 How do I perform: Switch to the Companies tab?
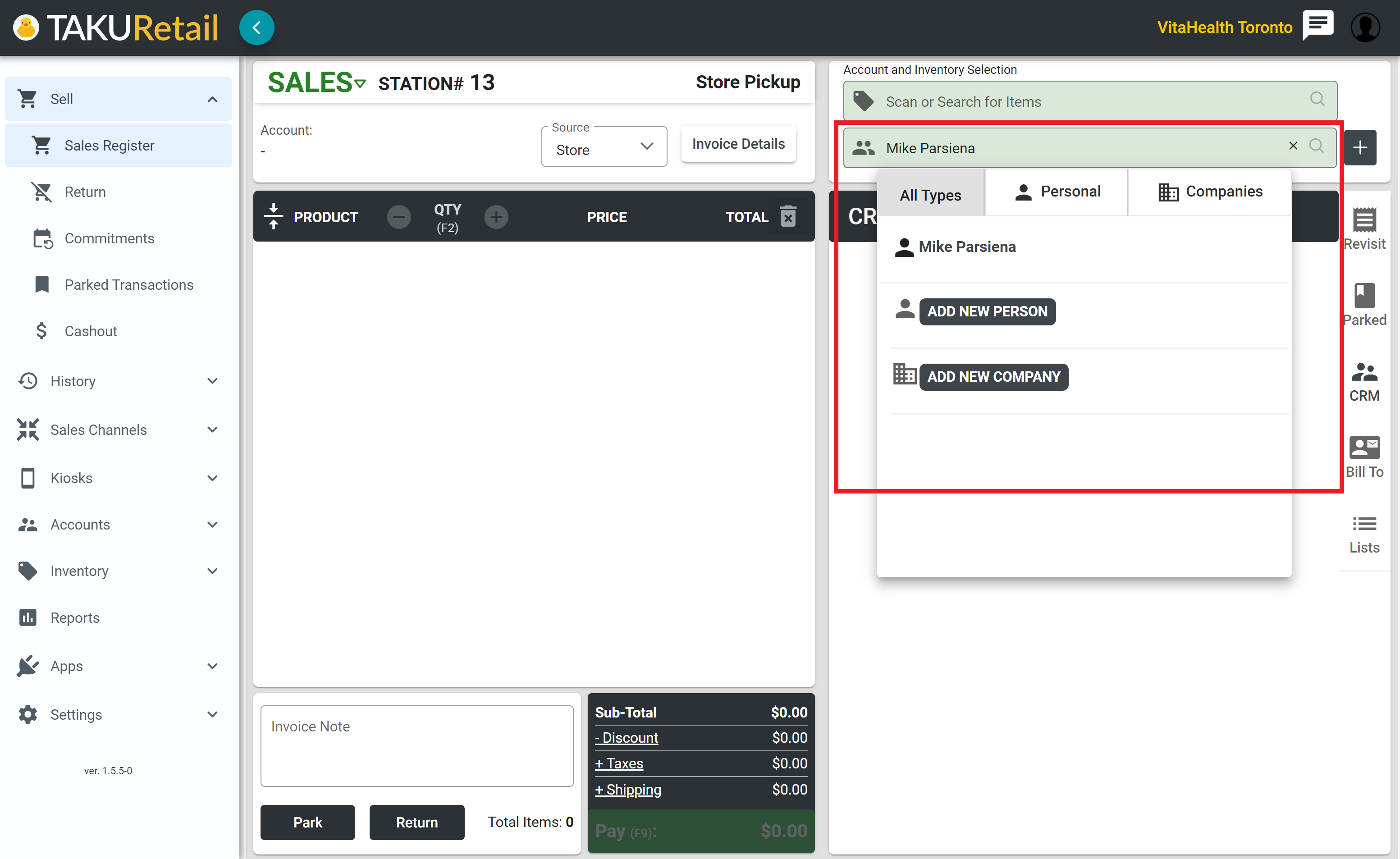(1210, 192)
